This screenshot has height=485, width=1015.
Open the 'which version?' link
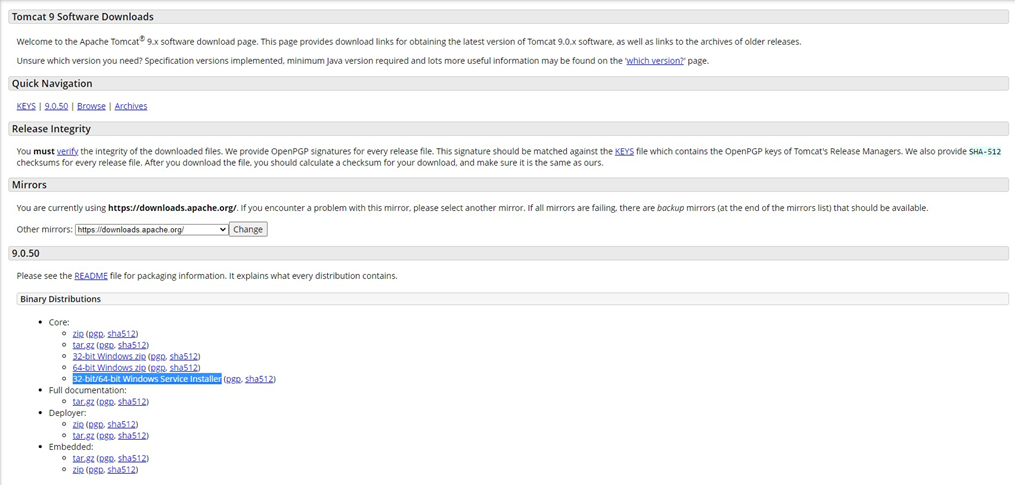coord(654,61)
